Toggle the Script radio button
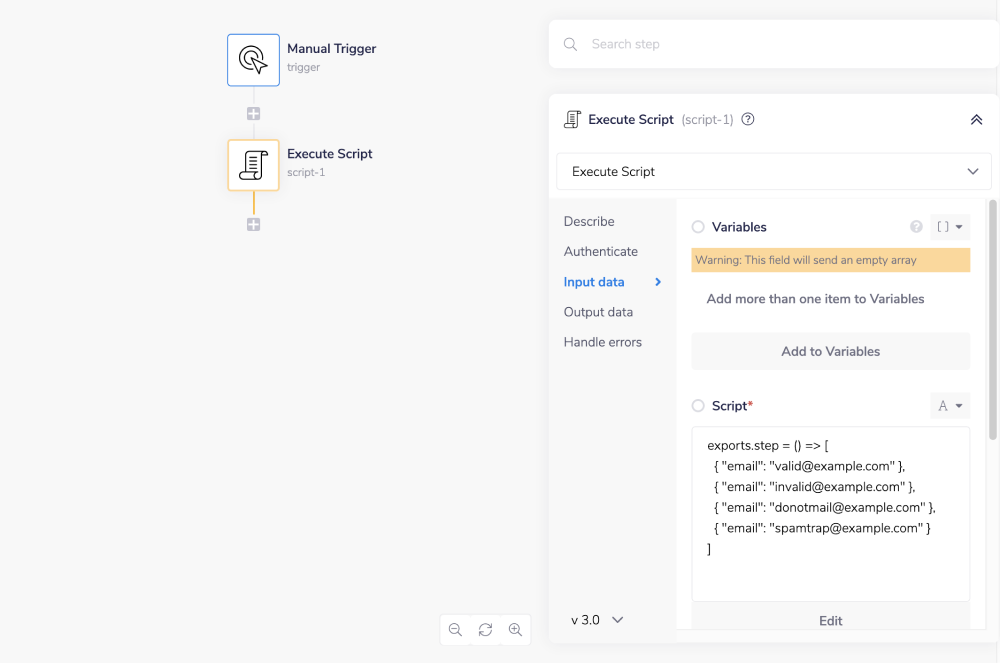The image size is (1000, 663). click(x=698, y=406)
